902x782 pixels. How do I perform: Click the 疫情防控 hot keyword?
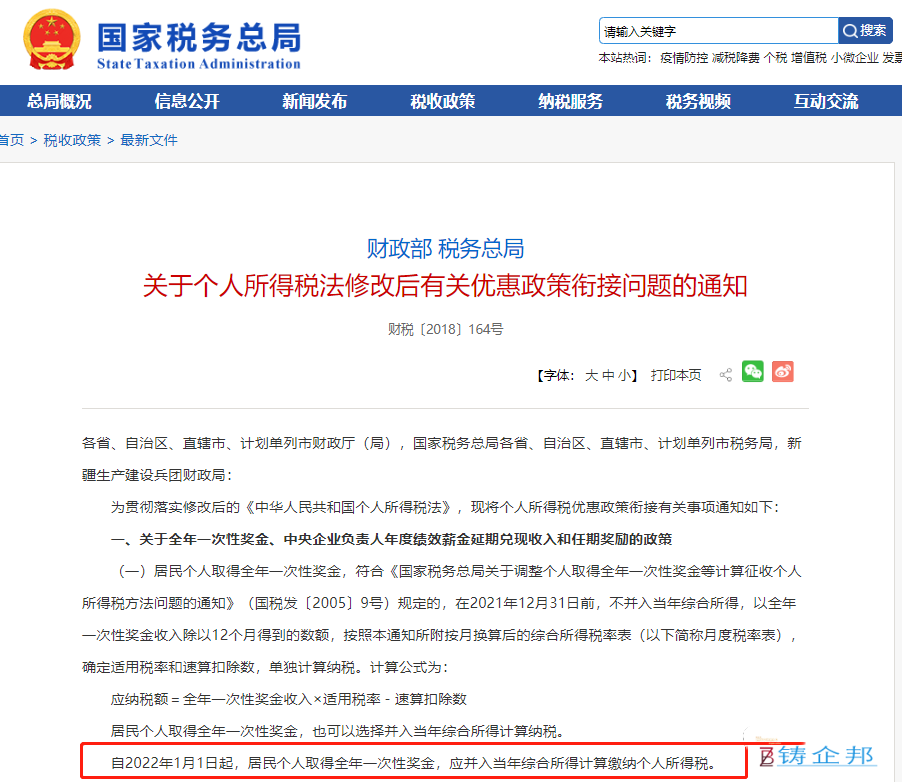[684, 58]
